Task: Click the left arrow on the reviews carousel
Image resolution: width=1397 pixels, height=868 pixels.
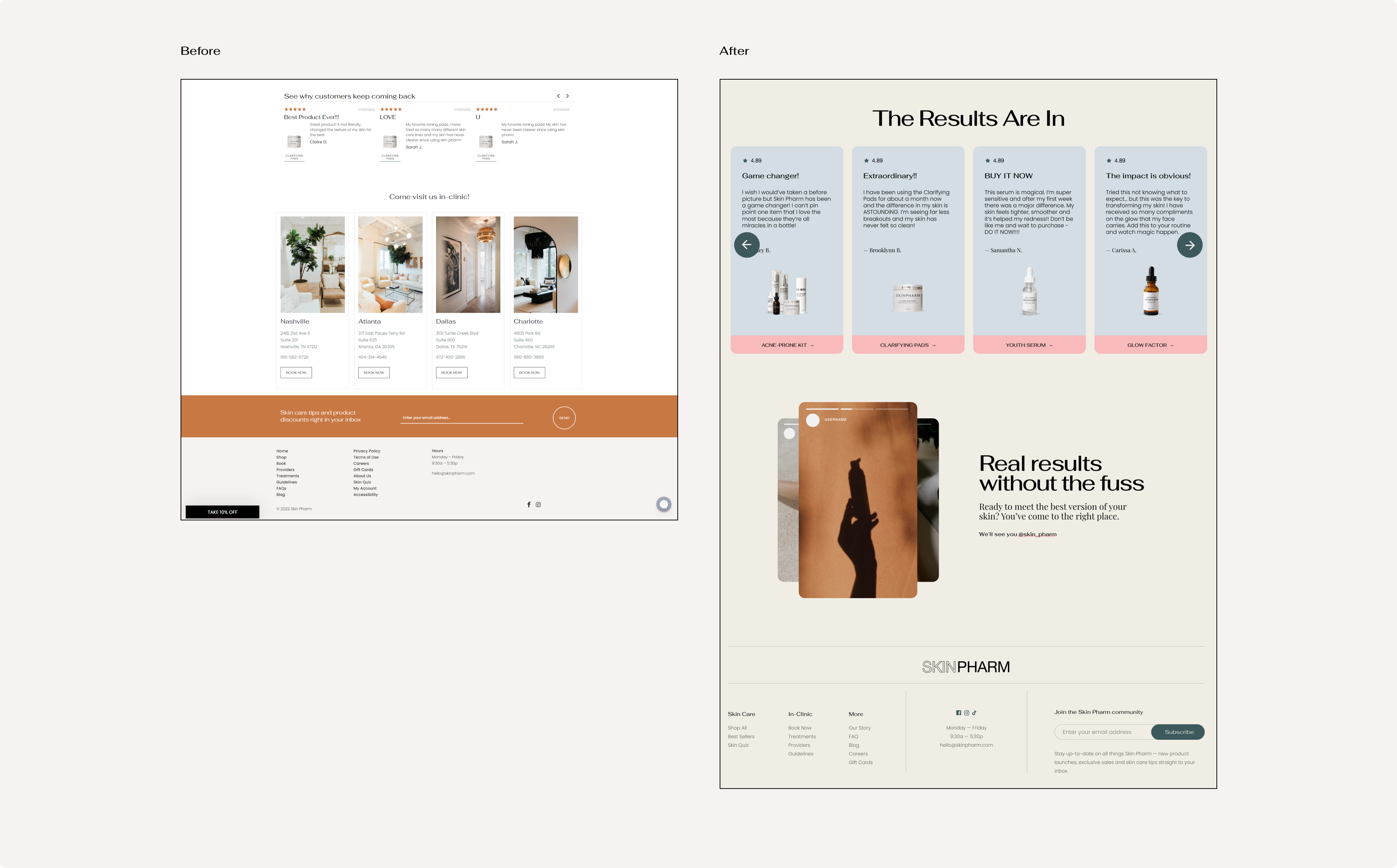Action: click(747, 244)
